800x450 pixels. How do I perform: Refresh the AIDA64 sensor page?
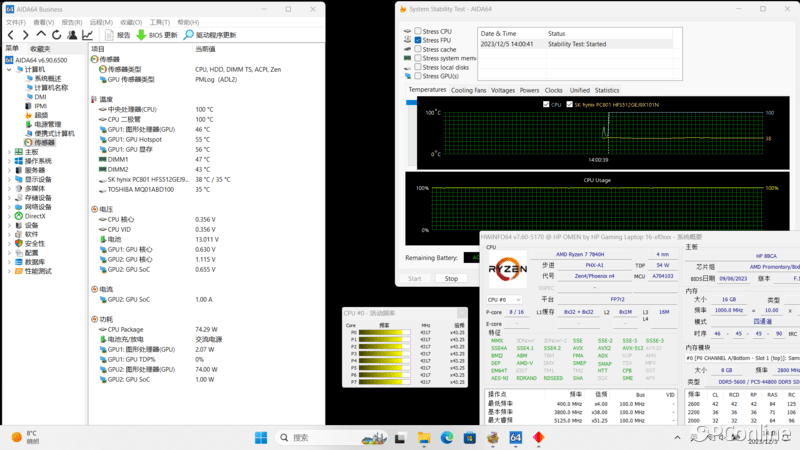pos(57,35)
